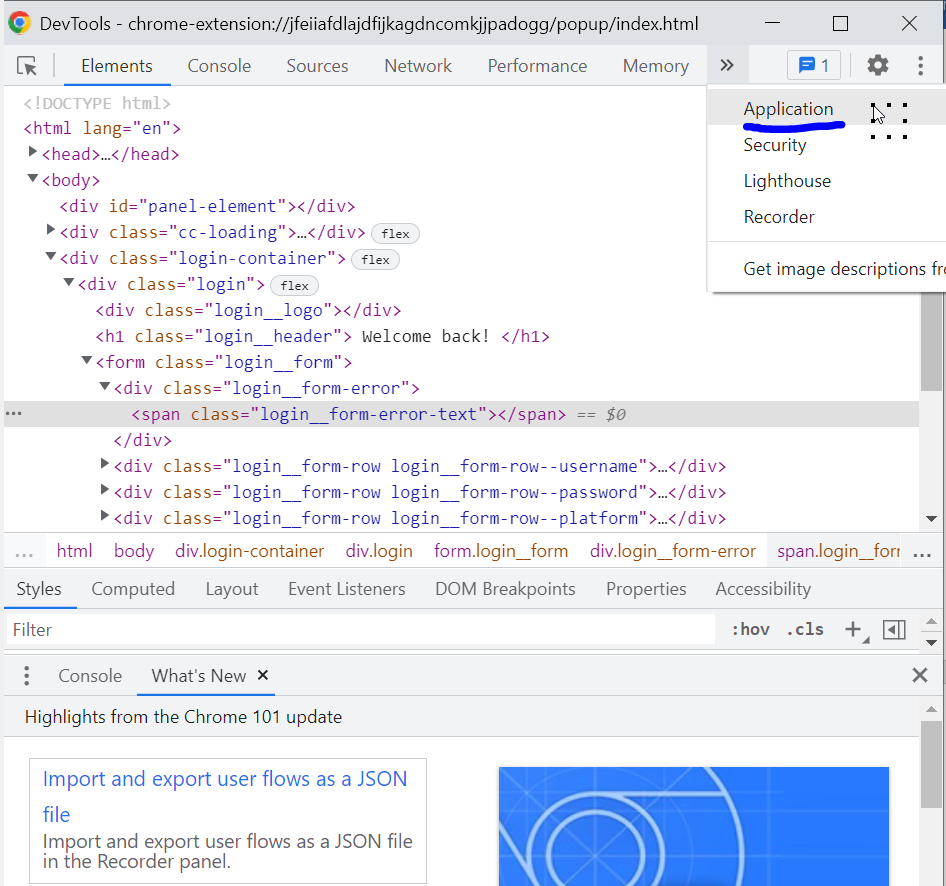
Task: Select the Styles pane tab
Action: 39,589
